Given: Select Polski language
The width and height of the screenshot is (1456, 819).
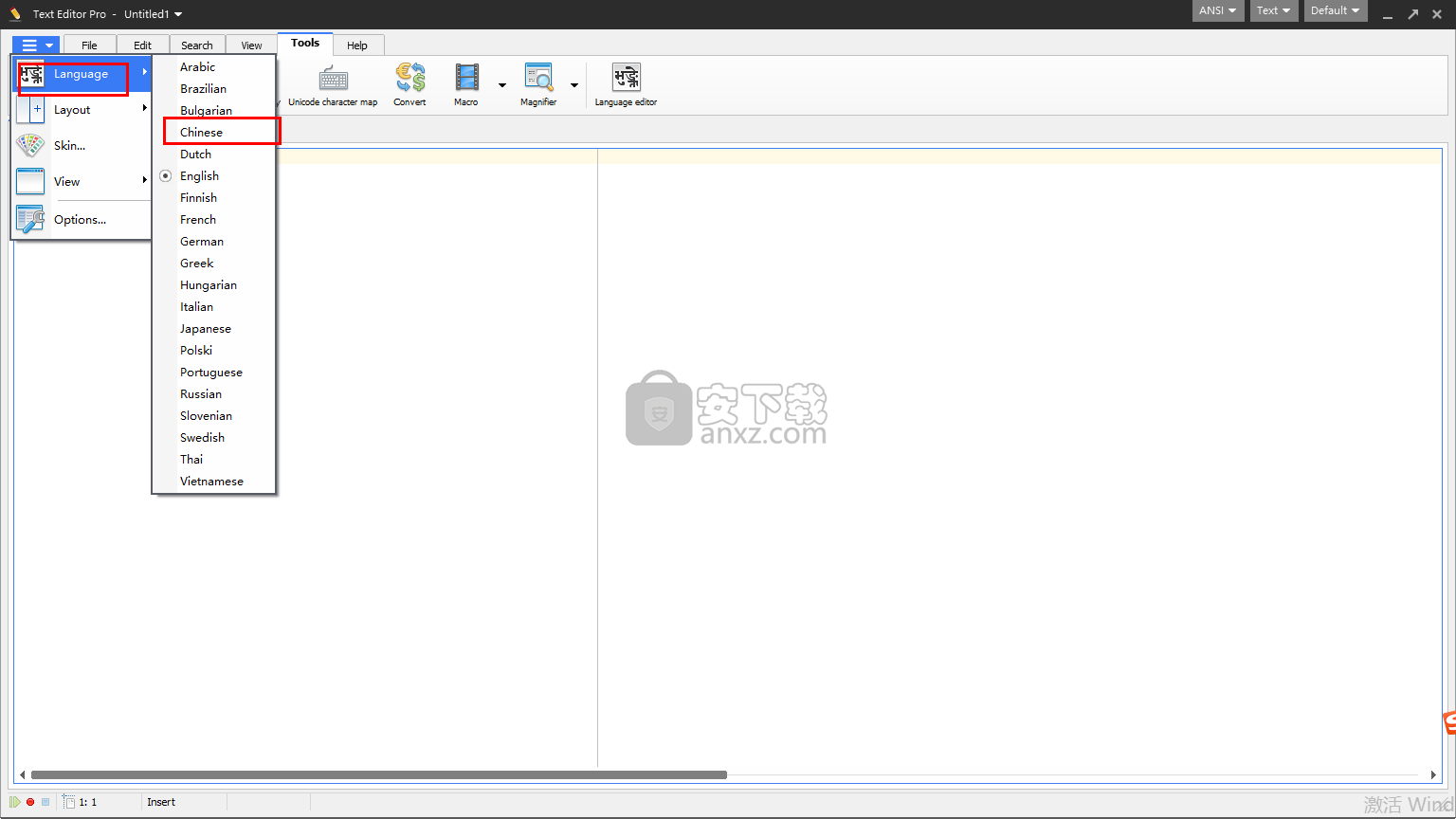Looking at the screenshot, I should [214, 351].
